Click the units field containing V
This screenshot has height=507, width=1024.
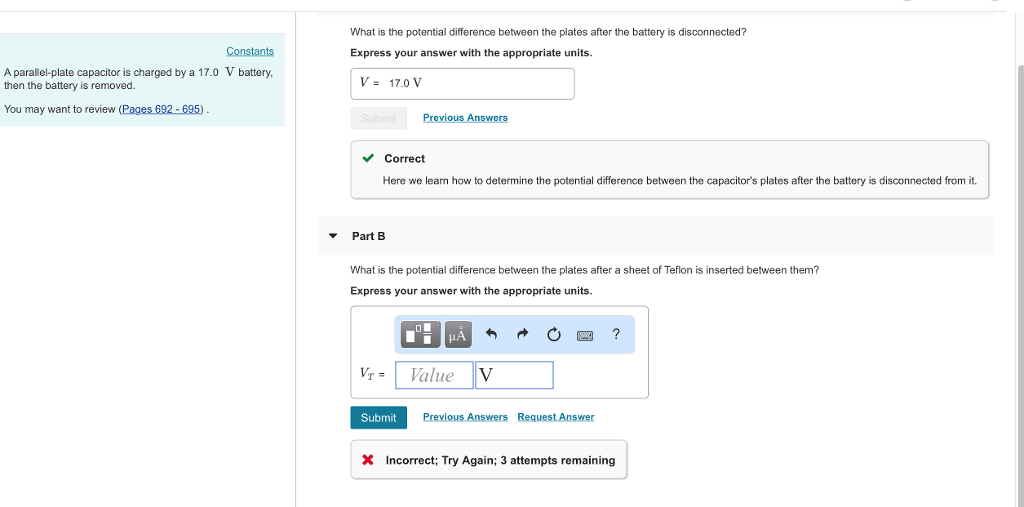(514, 375)
